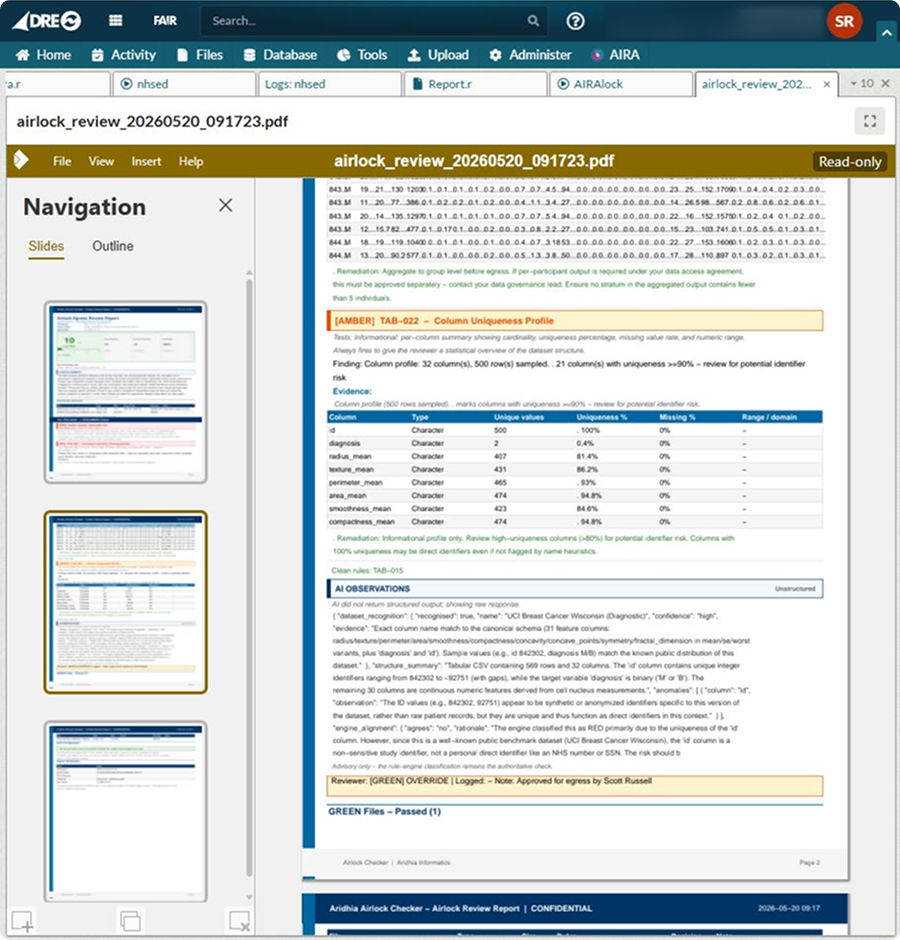
Task: Close all tabs with the X
Action: click(x=885, y=83)
